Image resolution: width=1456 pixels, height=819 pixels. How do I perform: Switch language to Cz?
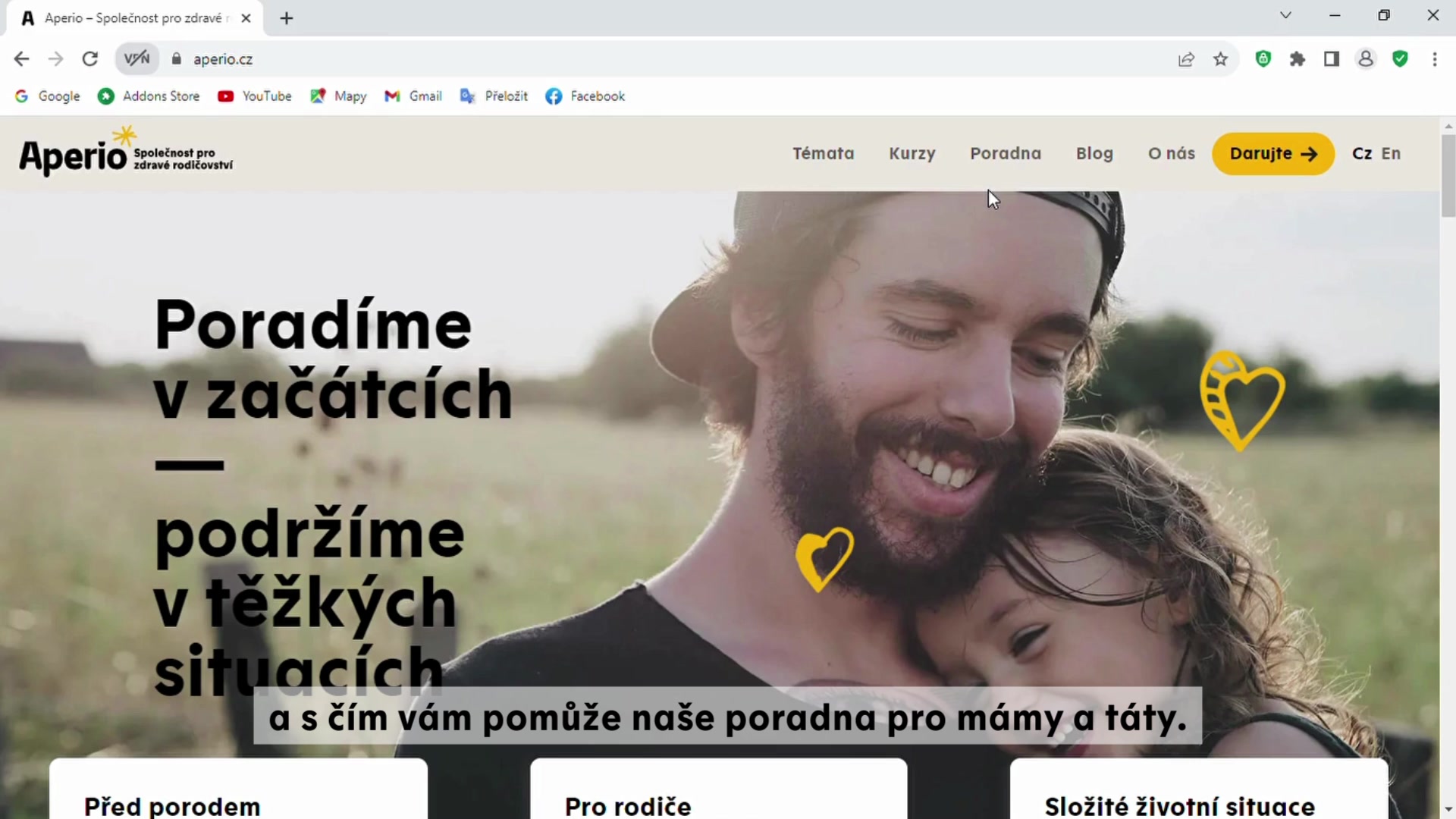(x=1362, y=154)
